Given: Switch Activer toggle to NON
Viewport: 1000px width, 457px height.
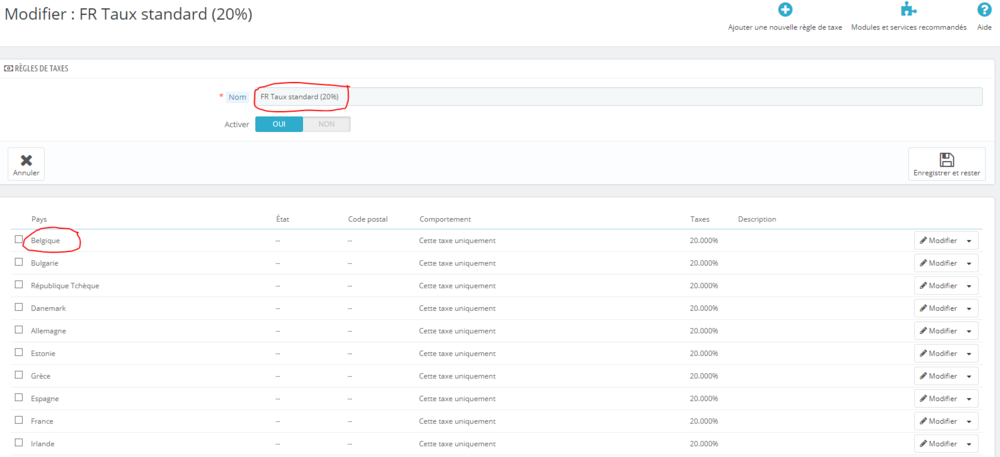Looking at the screenshot, I should point(327,124).
